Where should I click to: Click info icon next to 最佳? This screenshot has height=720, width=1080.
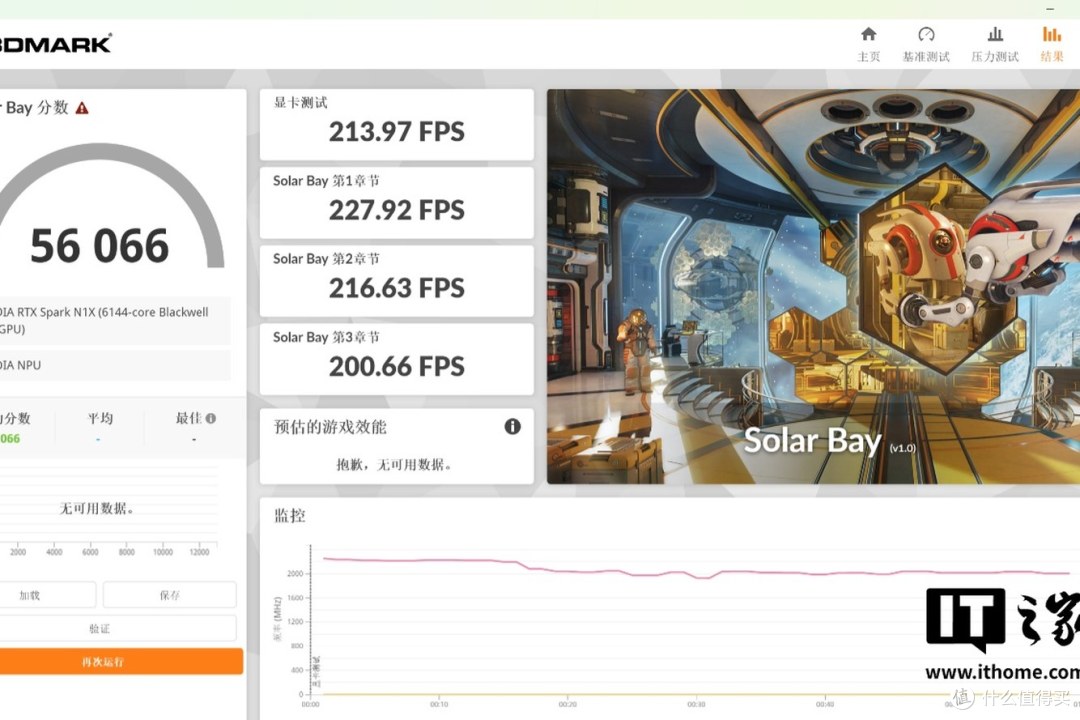coord(211,418)
